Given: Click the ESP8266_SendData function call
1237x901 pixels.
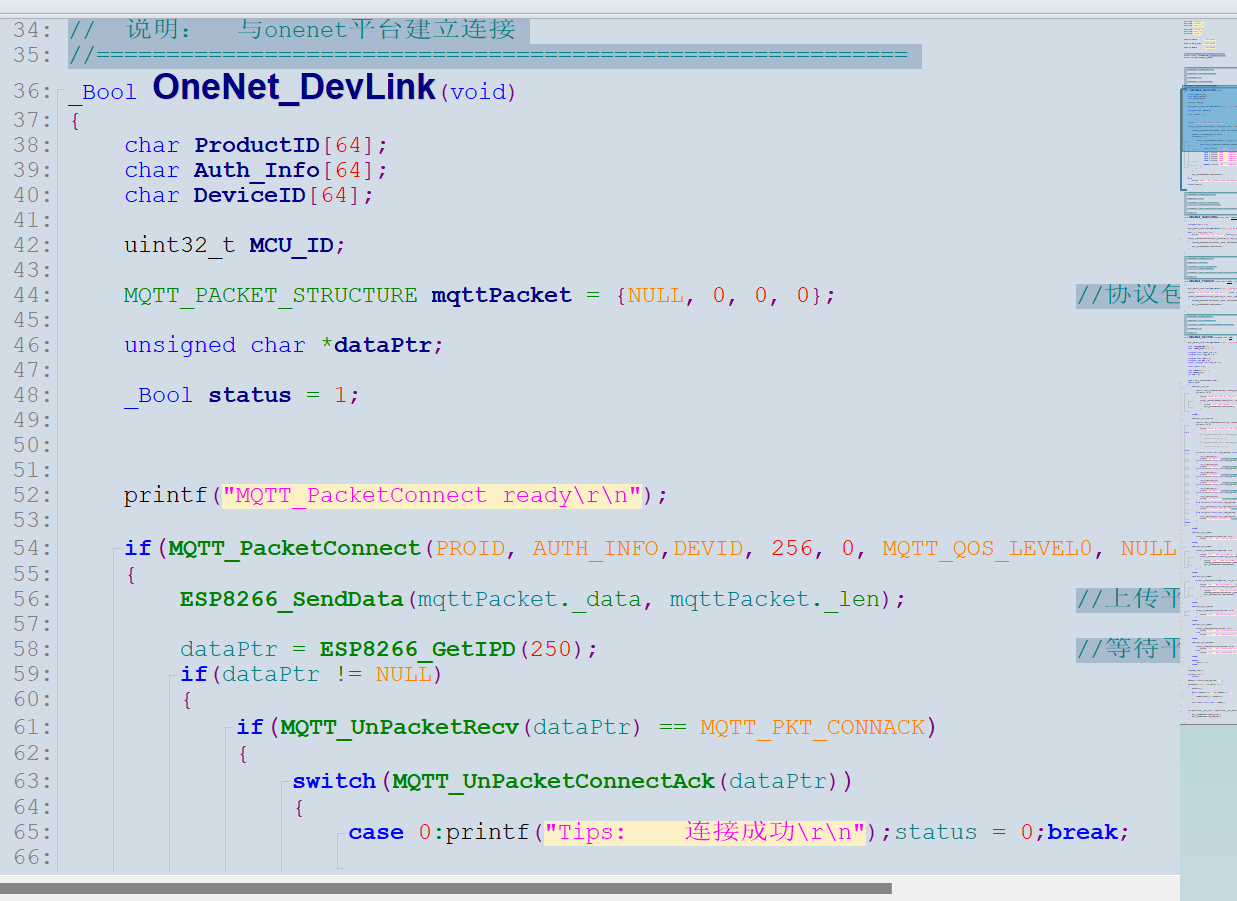Looking at the screenshot, I should tap(292, 599).
